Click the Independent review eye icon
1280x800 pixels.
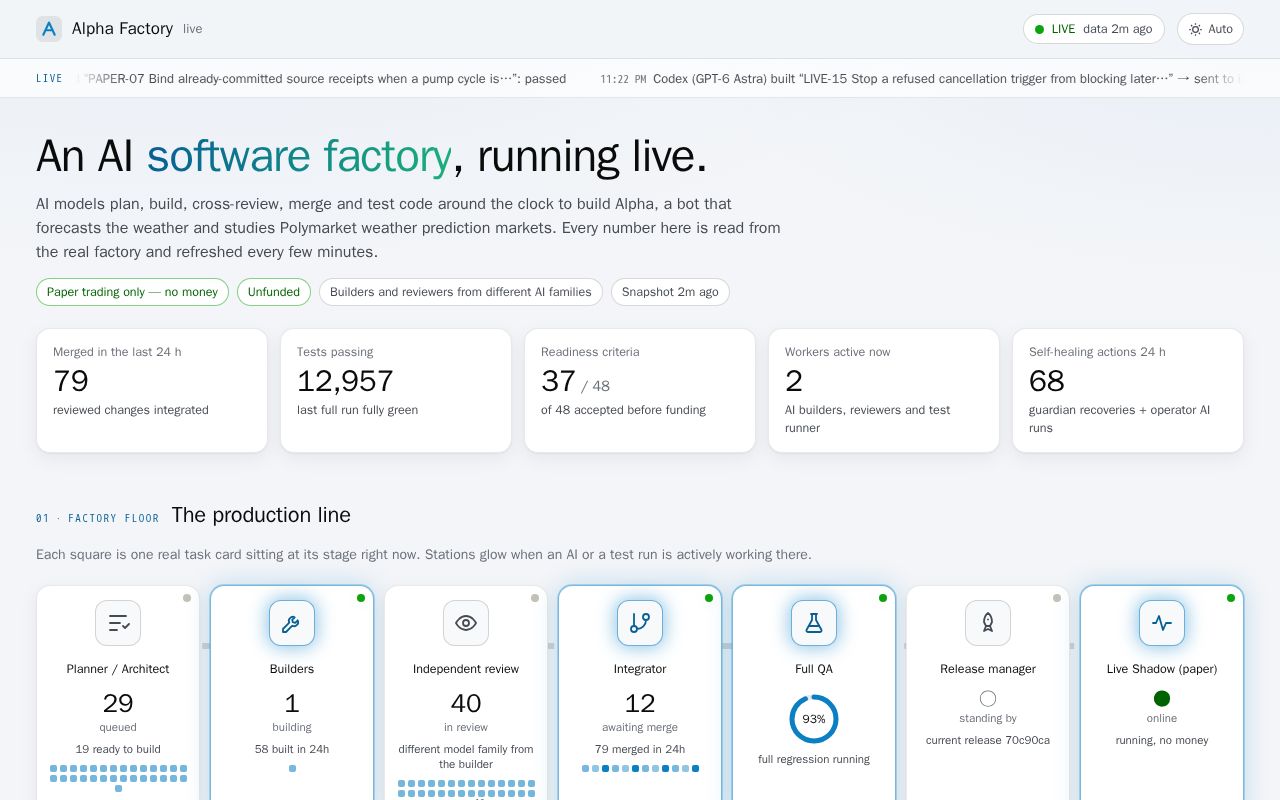466,623
